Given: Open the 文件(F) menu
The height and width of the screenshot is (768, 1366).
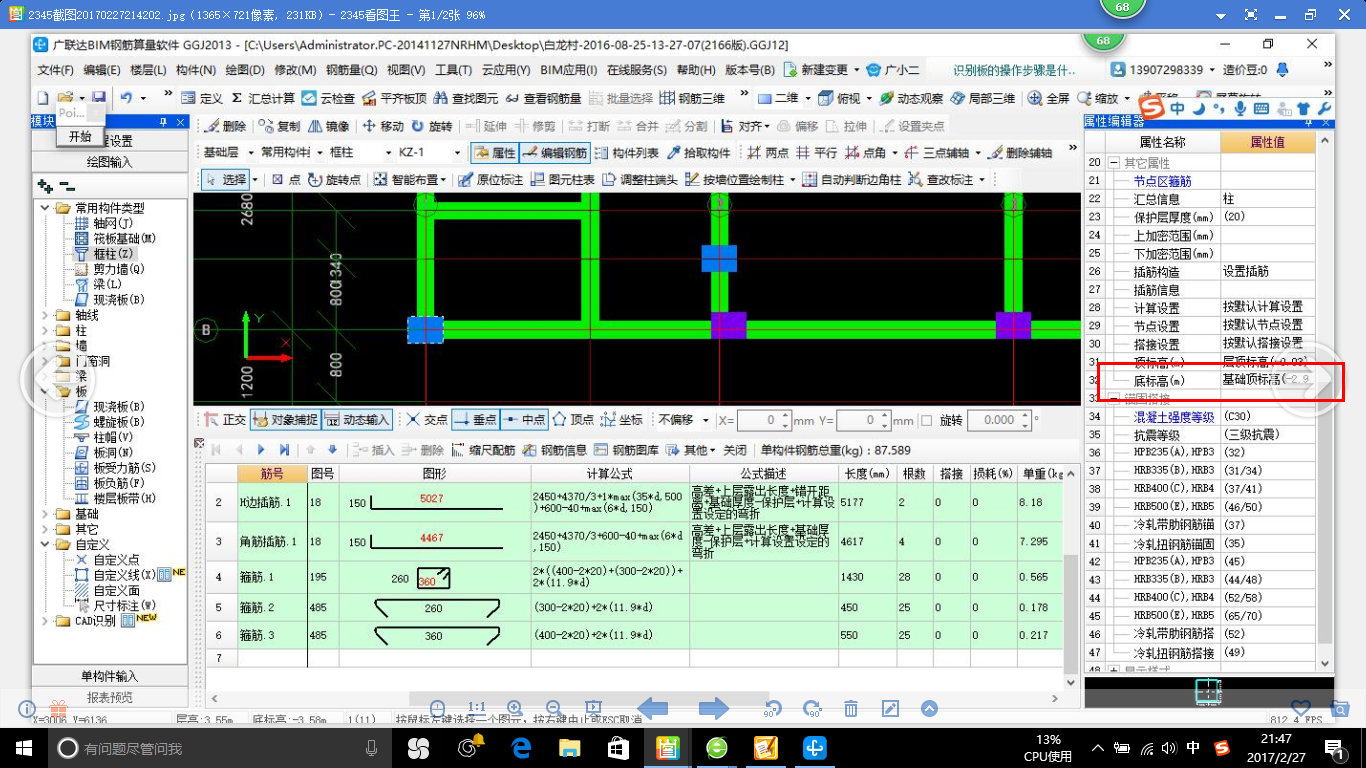Looking at the screenshot, I should 56,70.
